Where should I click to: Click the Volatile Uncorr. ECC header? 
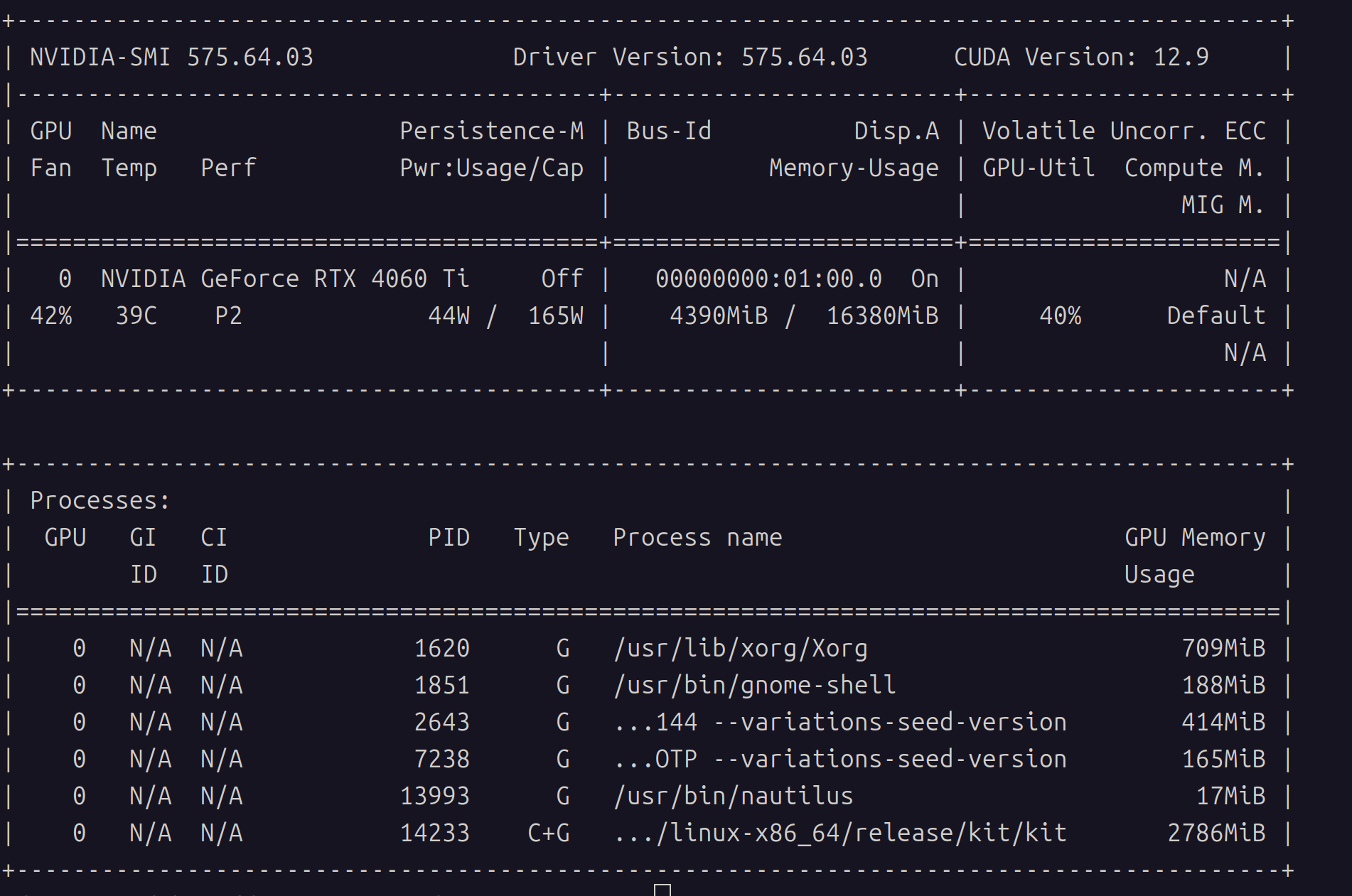1124,131
